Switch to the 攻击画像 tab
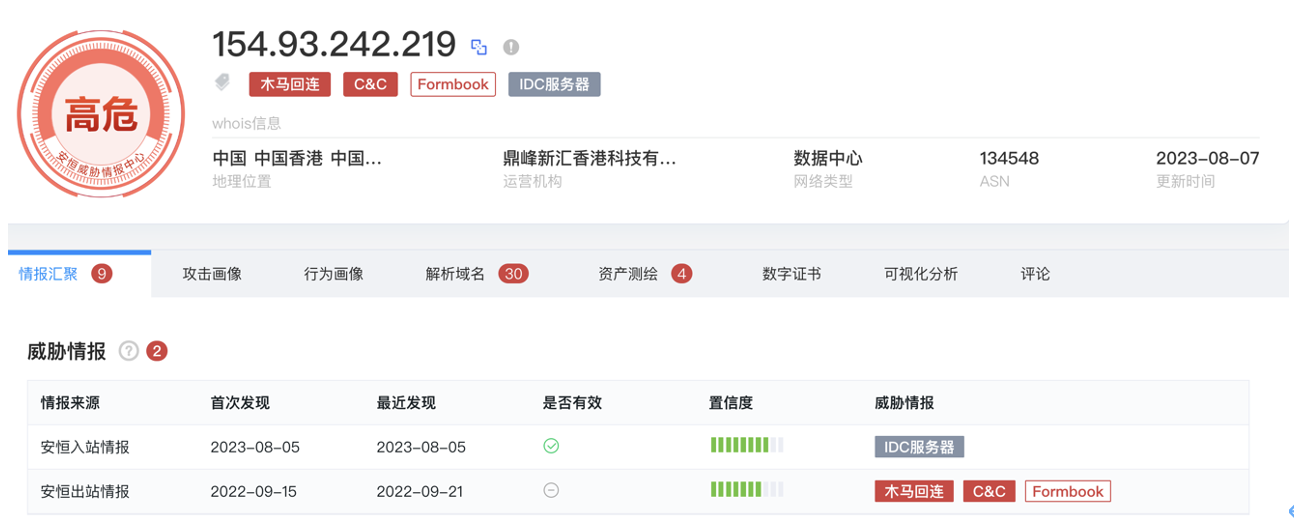The image size is (1294, 530). pyautogui.click(x=212, y=274)
